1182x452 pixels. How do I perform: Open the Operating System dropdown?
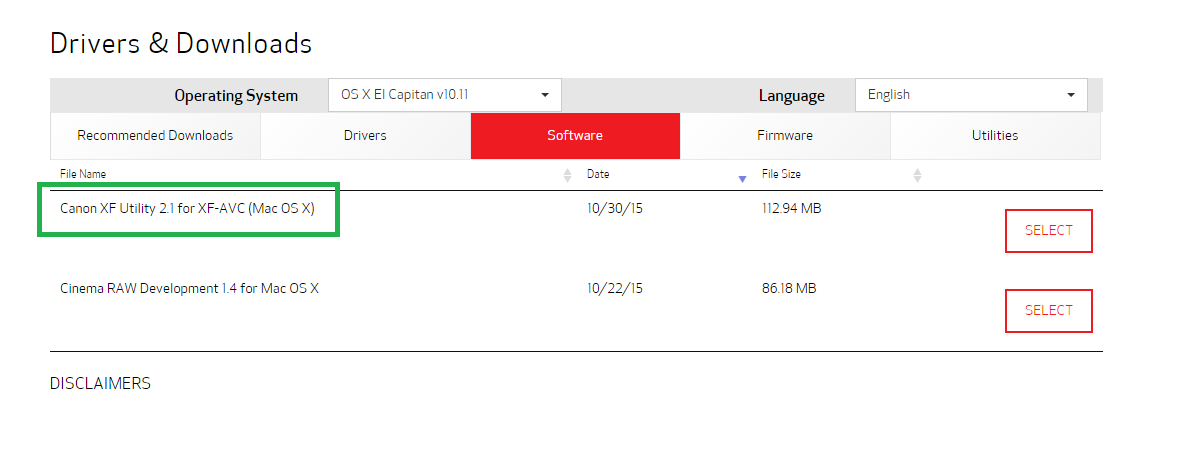coord(445,95)
